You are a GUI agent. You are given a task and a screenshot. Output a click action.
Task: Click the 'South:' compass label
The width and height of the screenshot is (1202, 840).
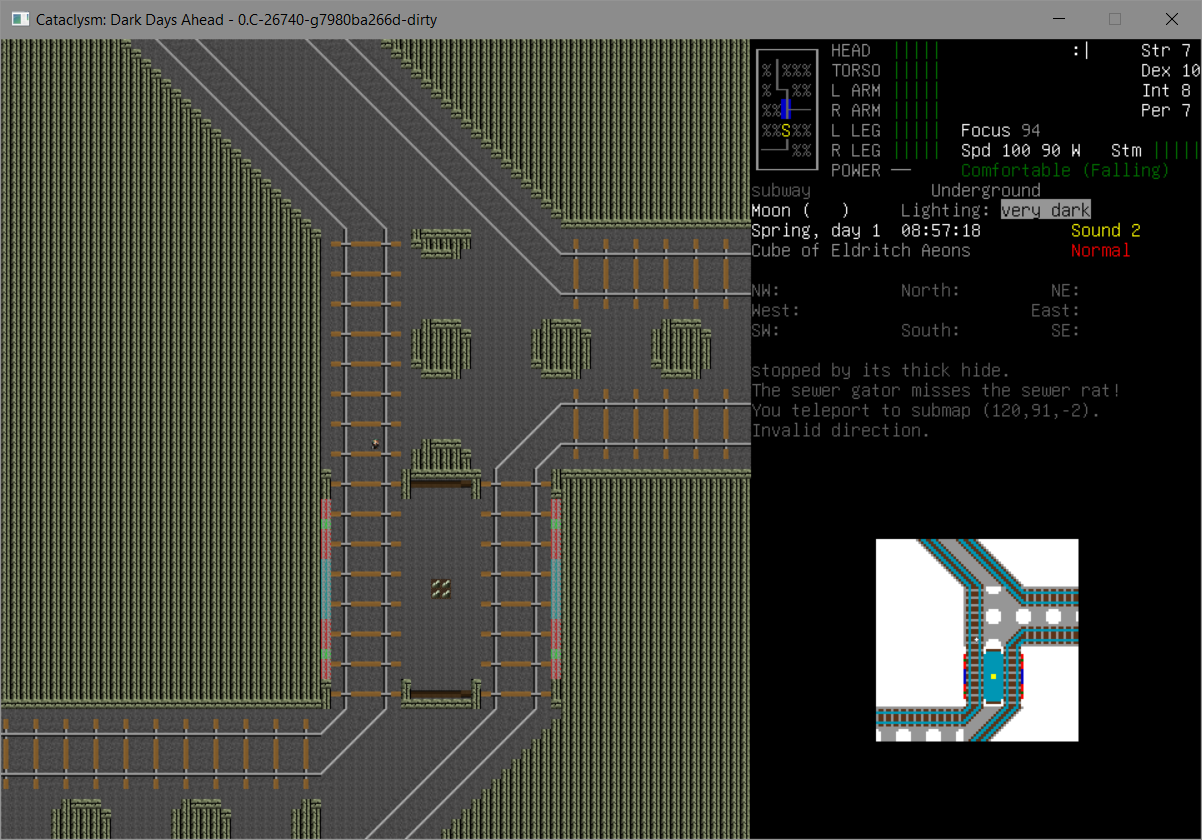coord(930,330)
